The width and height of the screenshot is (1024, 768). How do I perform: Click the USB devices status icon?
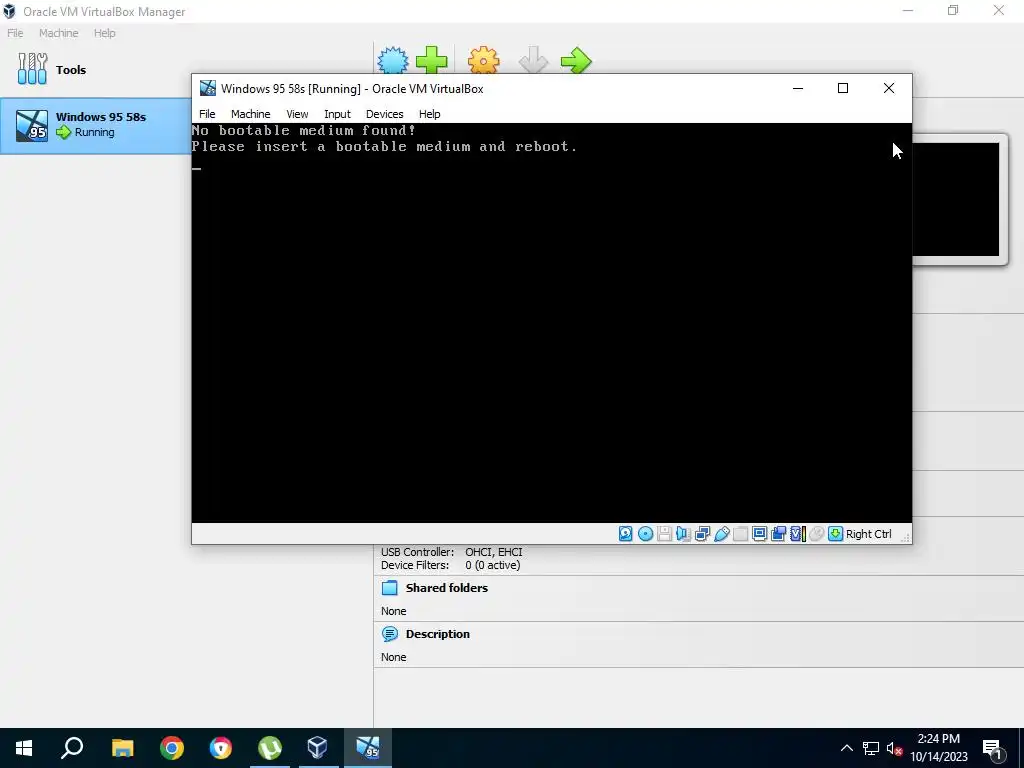(x=722, y=534)
